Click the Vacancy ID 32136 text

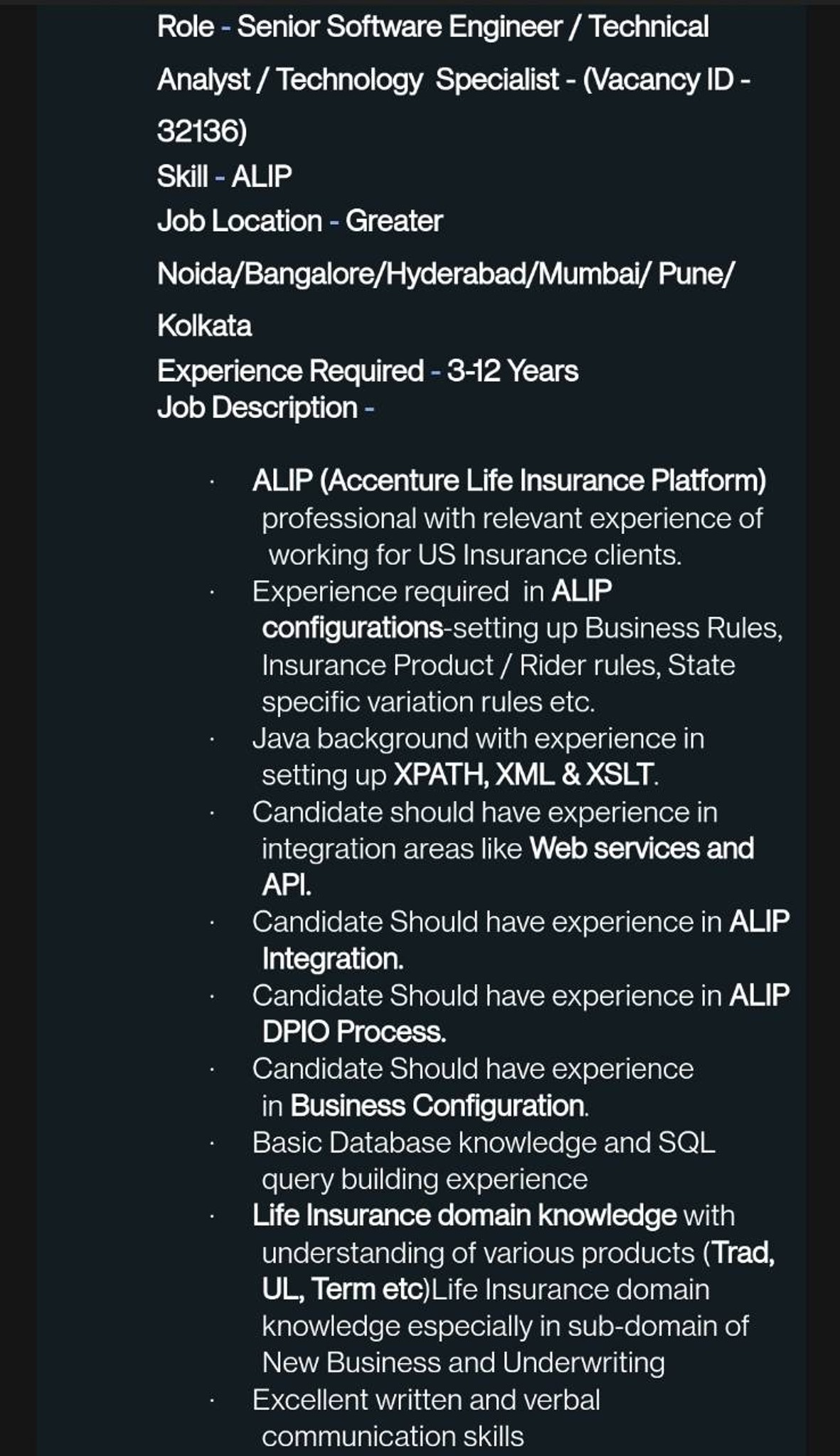202,131
